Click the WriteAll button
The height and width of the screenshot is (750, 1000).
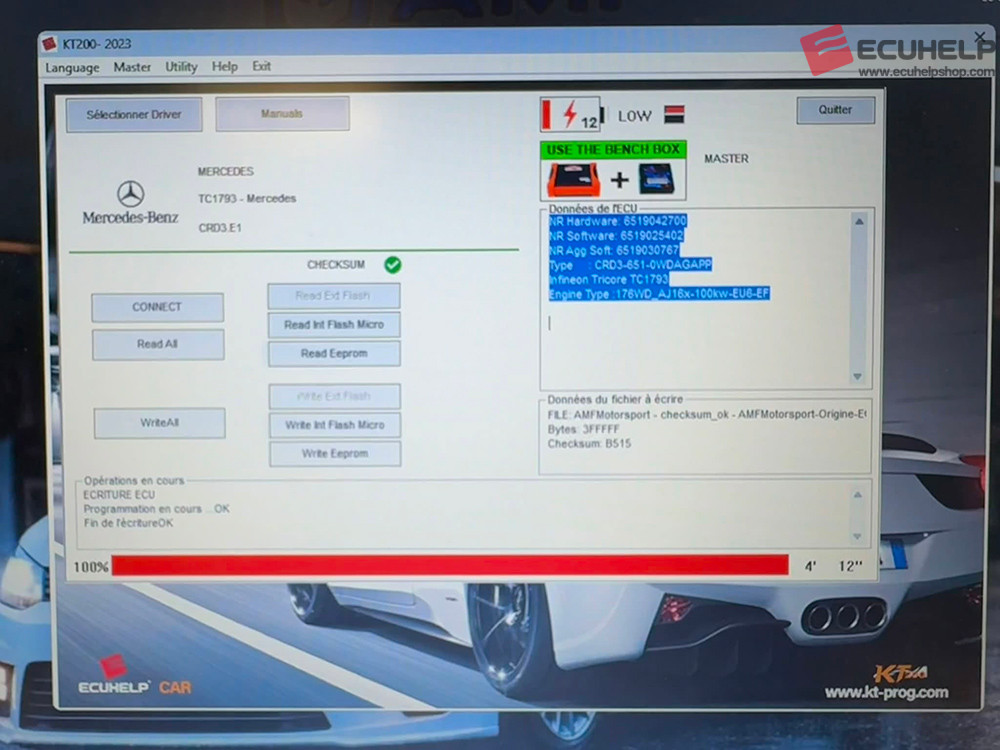pyautogui.click(x=159, y=423)
